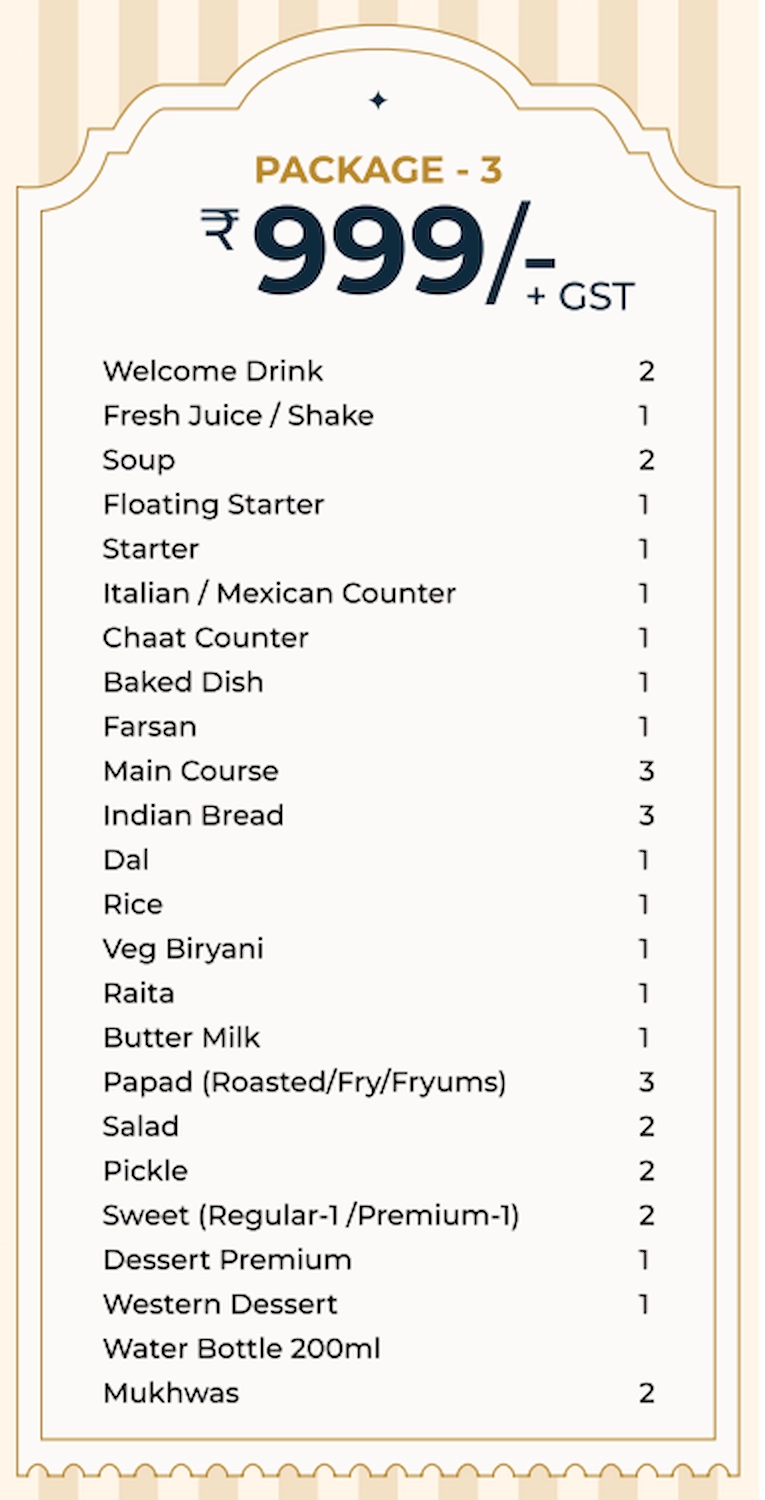Select the Mukhwas row

coord(378,1393)
